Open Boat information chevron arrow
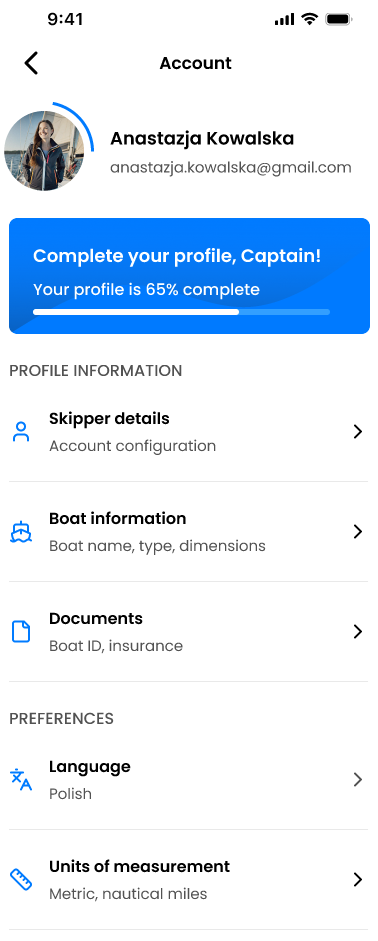Screen dimensions: 378x941 (x=358, y=532)
